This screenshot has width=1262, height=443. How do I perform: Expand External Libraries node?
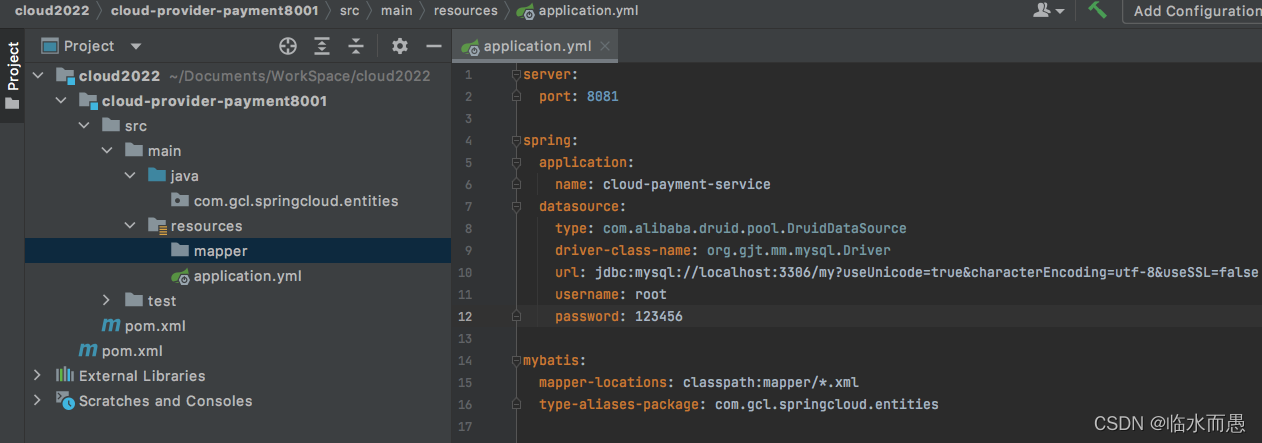click(x=38, y=375)
